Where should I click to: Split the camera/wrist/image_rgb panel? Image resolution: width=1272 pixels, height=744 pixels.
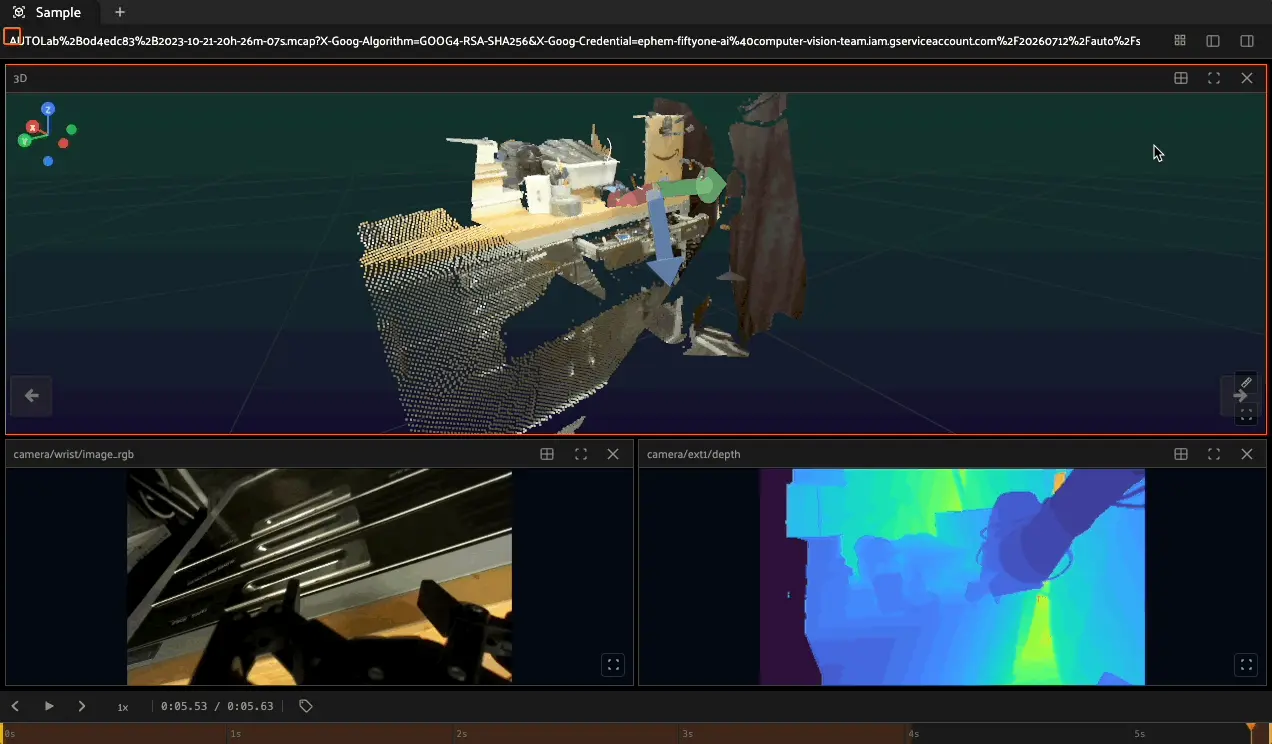click(x=547, y=454)
